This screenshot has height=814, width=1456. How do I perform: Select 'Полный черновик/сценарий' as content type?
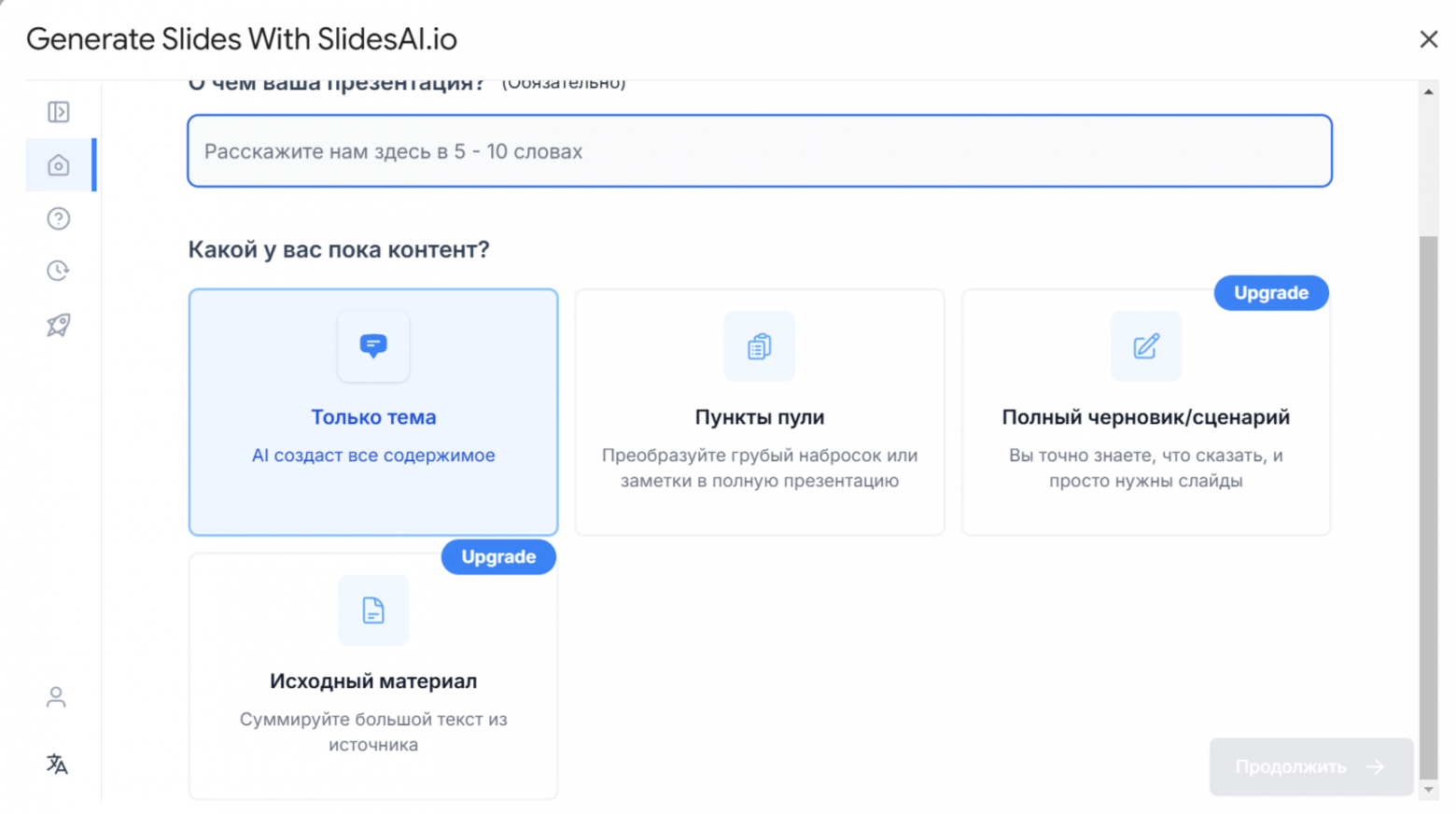click(1145, 413)
